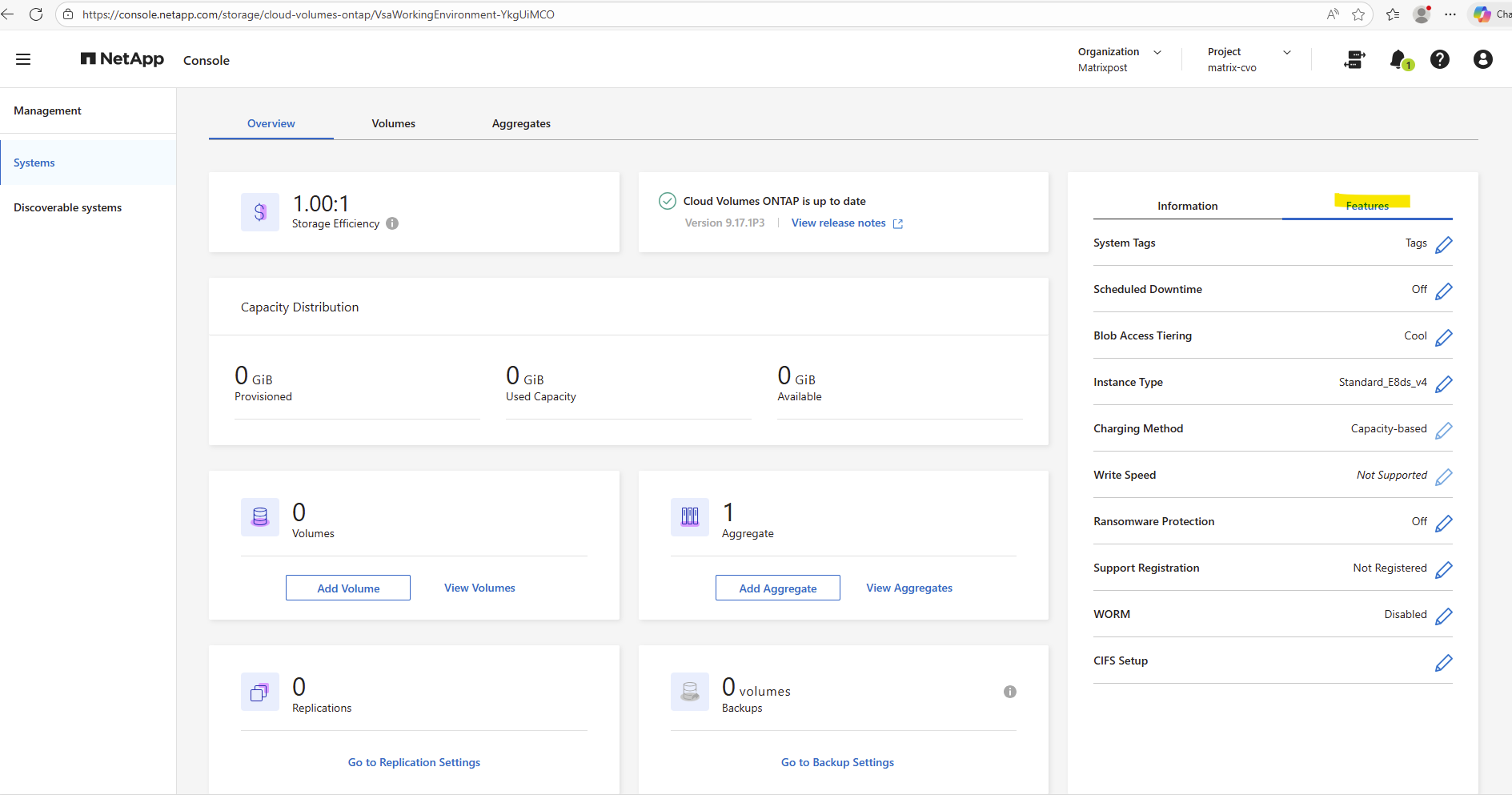
Task: Edit Ransomware Protection setting pencil icon
Action: point(1443,523)
